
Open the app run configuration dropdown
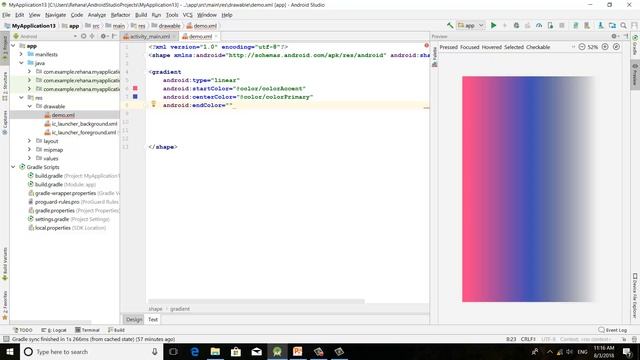(471, 25)
